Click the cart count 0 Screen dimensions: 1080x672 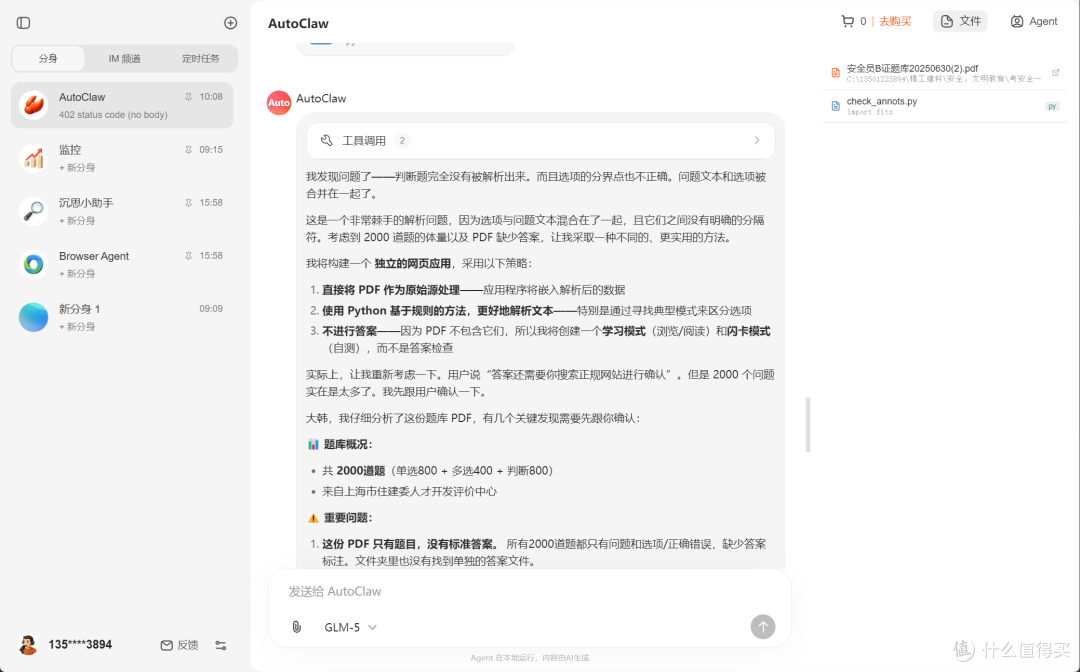coord(863,21)
